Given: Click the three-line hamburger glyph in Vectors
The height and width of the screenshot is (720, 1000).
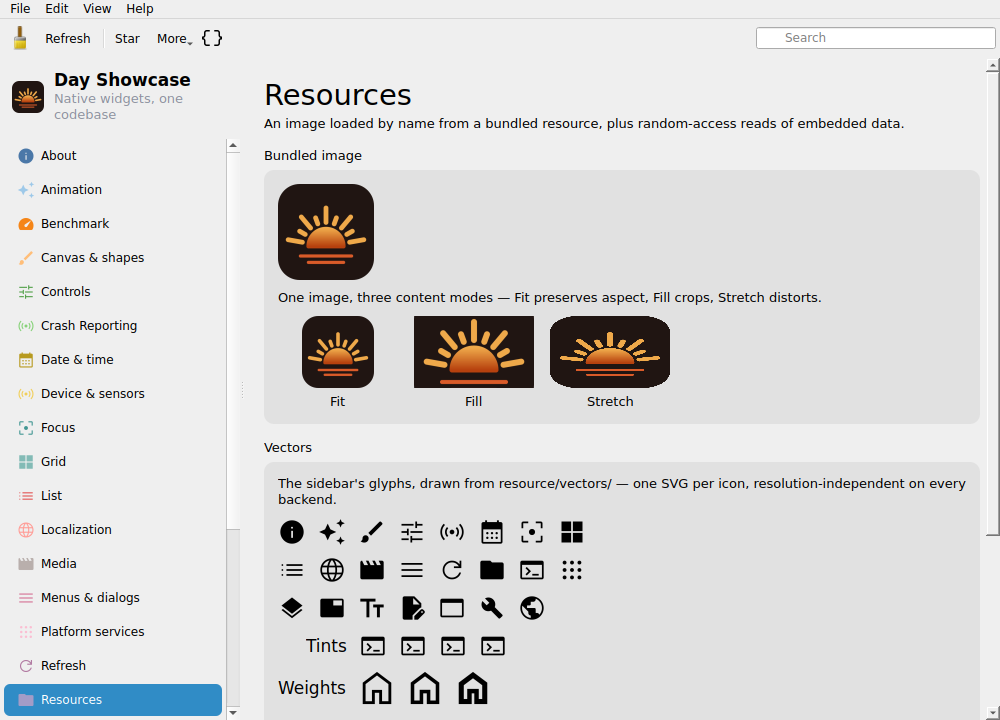Looking at the screenshot, I should (x=412, y=569).
